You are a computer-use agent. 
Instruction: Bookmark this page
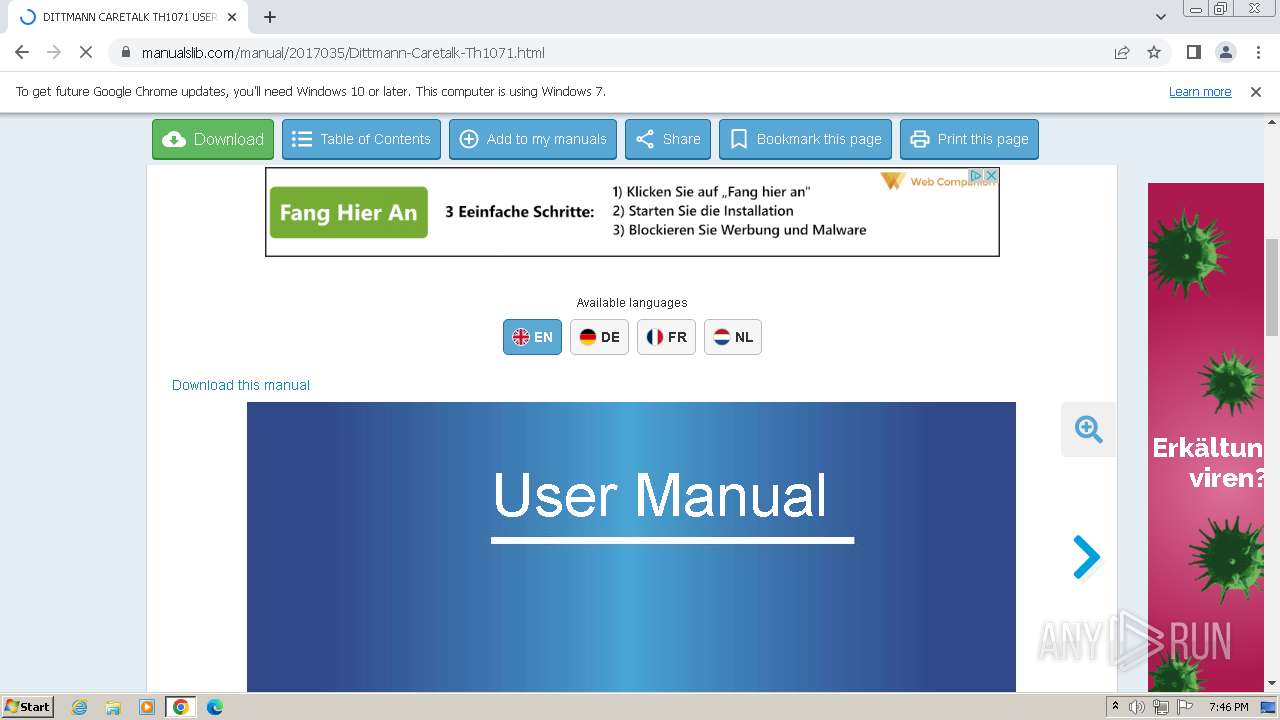(805, 139)
